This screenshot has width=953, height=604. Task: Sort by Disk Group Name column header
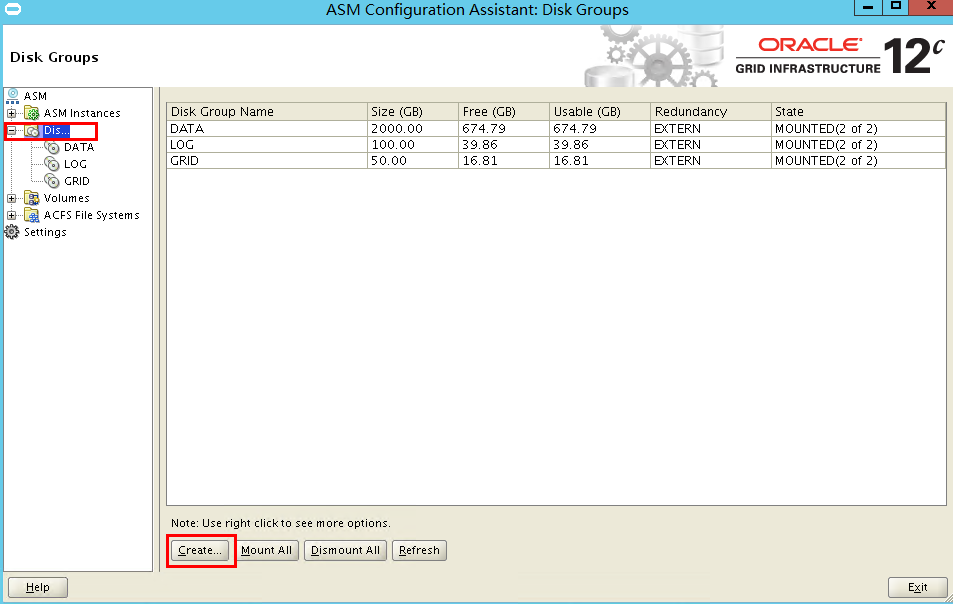pyautogui.click(x=267, y=112)
